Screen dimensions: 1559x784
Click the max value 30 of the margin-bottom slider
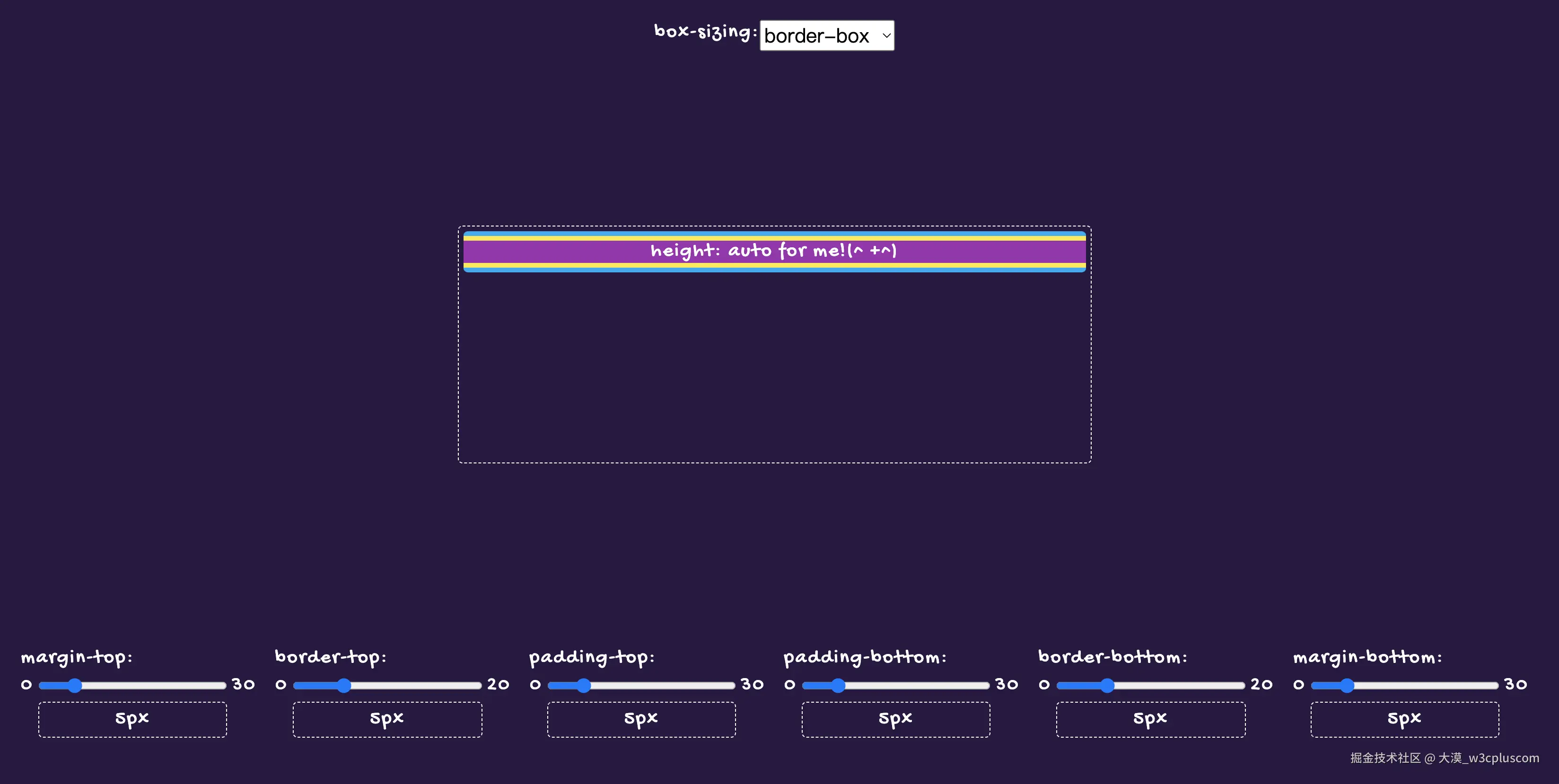[1515, 684]
